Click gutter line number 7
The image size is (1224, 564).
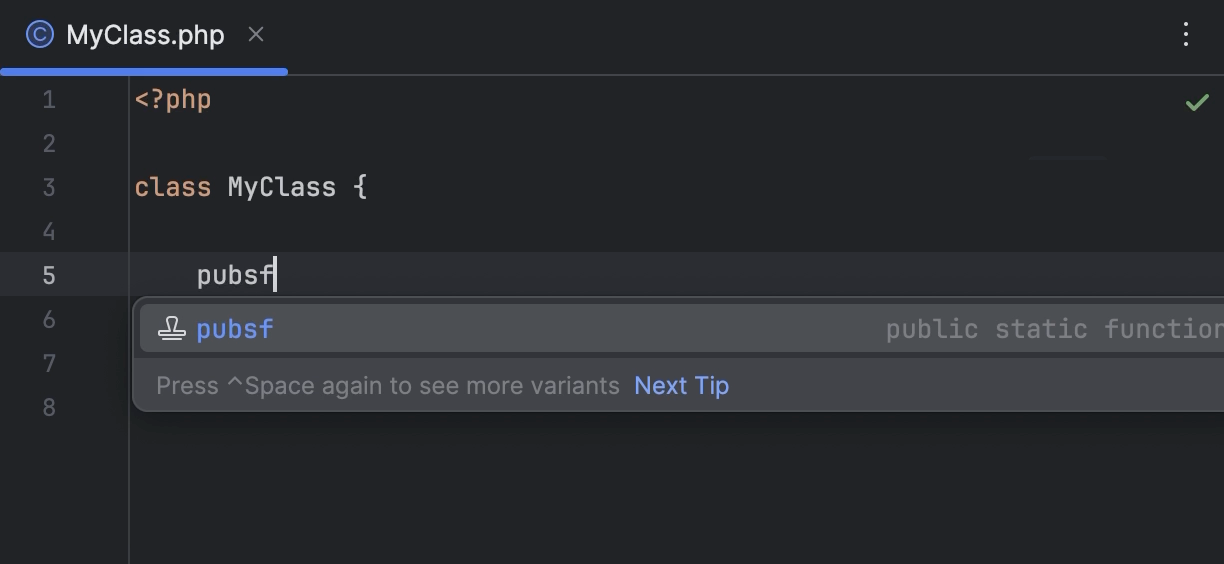(49, 364)
